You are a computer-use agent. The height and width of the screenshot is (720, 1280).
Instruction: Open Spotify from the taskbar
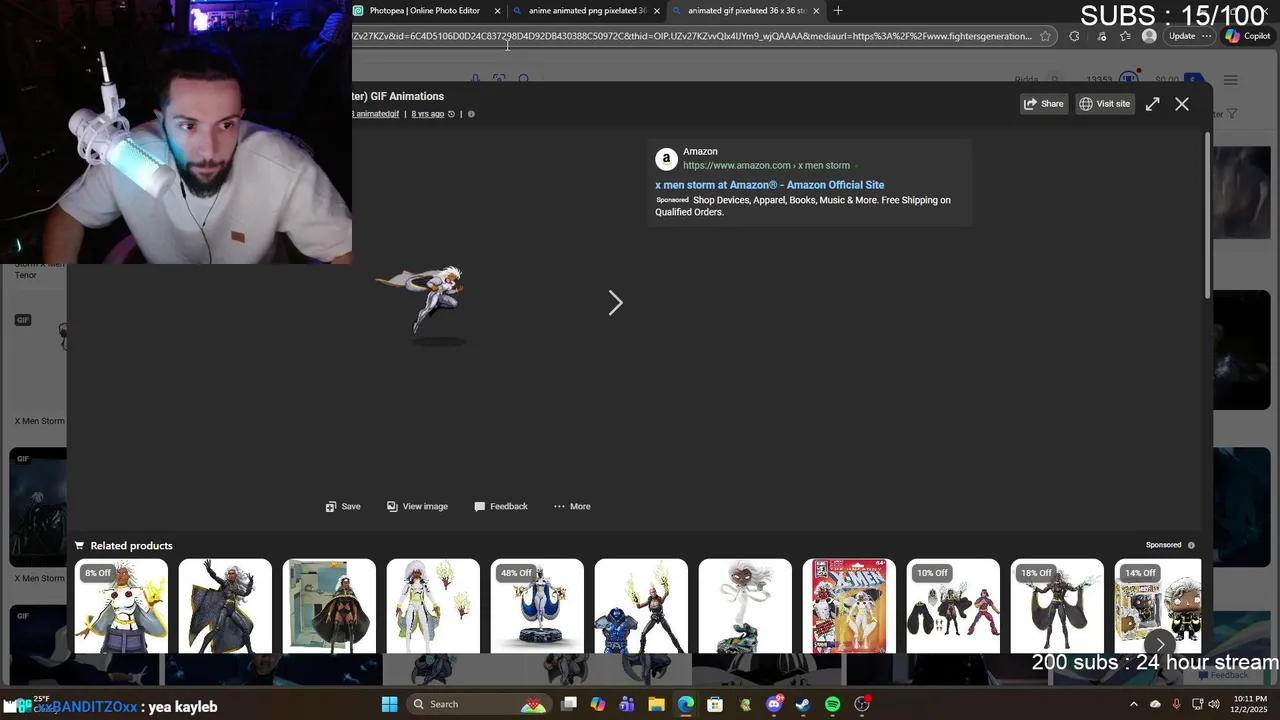[x=833, y=704]
